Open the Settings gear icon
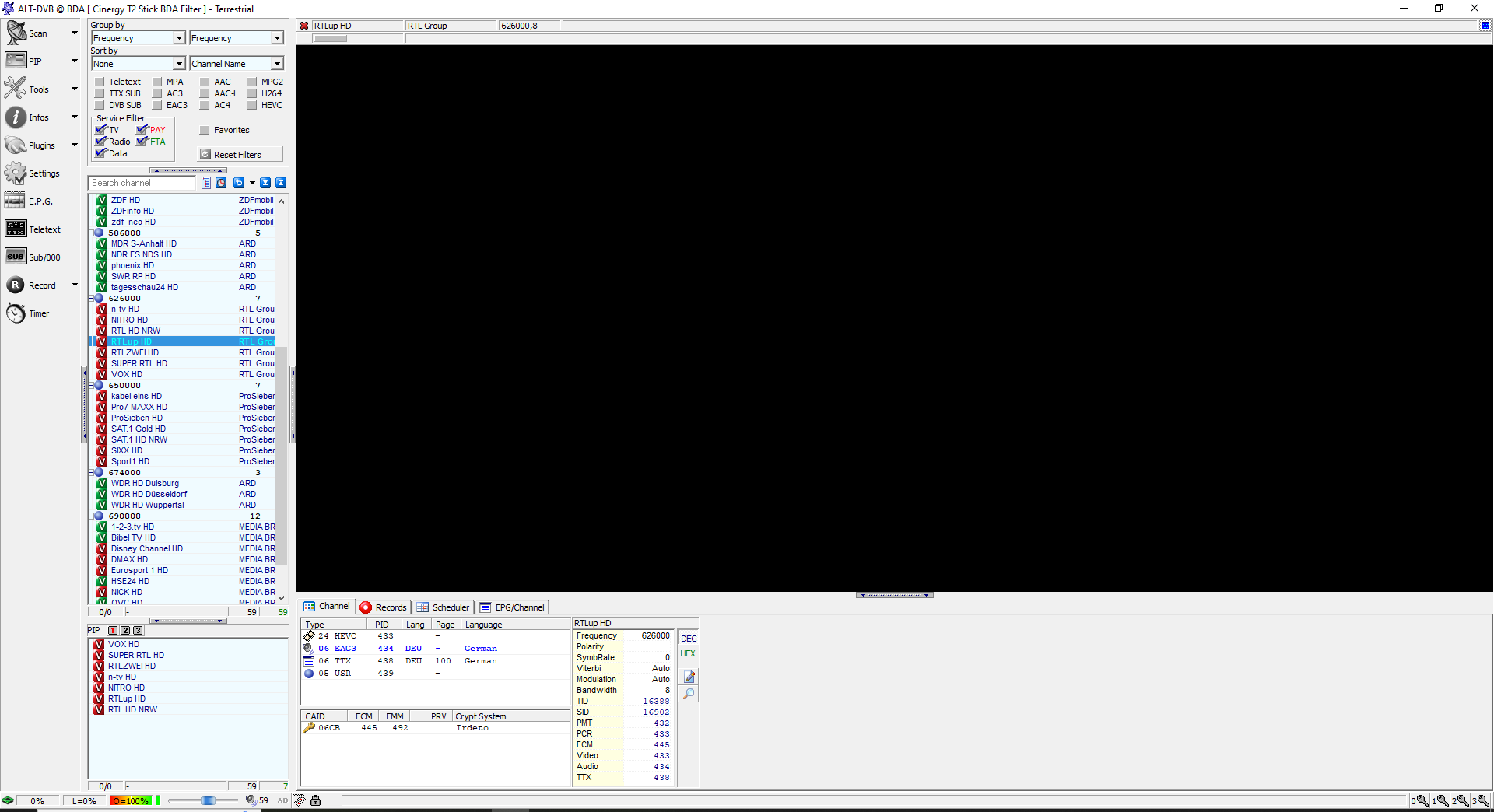 [16, 173]
